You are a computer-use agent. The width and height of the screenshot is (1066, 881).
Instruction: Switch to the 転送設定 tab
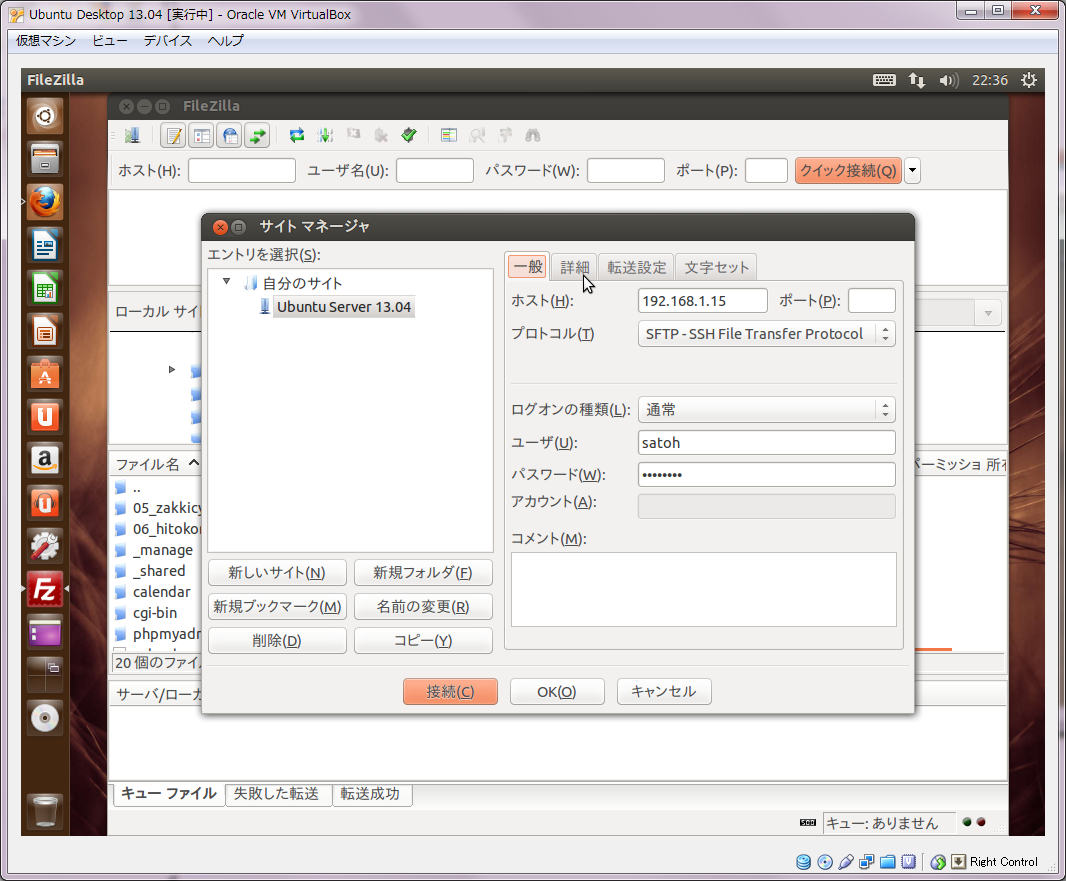636,267
